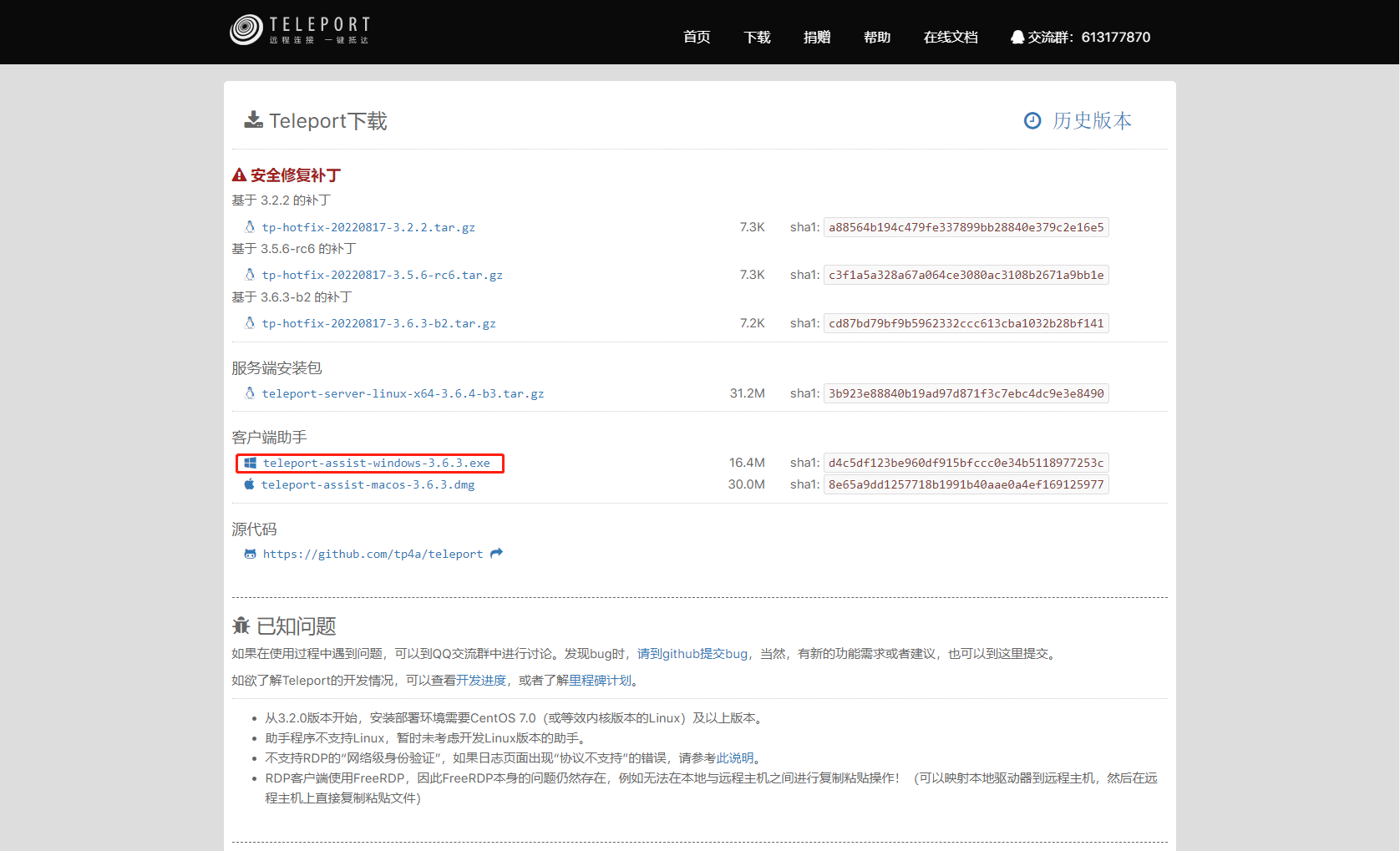Click the 已知问题 heading

297,626
